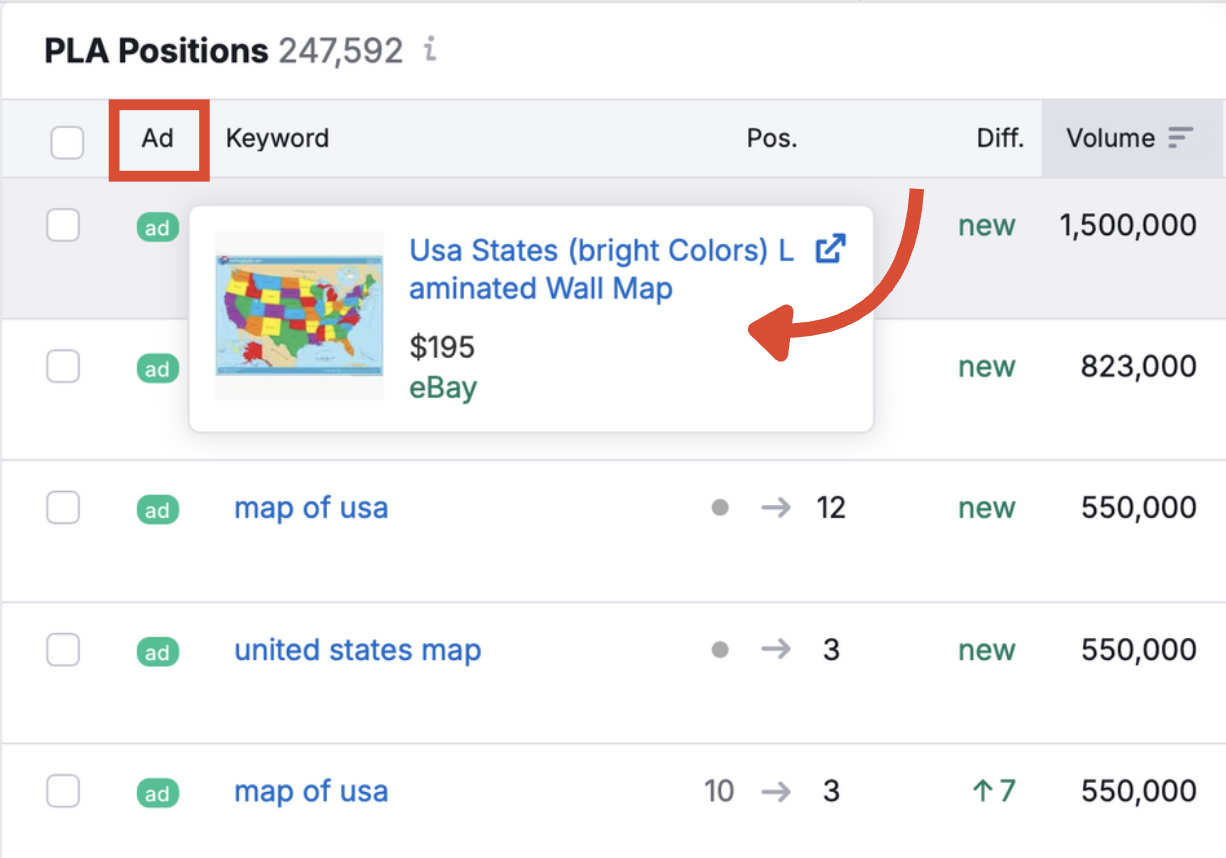The width and height of the screenshot is (1226, 858).
Task: Select checkbox of the 1,500,000 volume row
Action: click(x=64, y=226)
